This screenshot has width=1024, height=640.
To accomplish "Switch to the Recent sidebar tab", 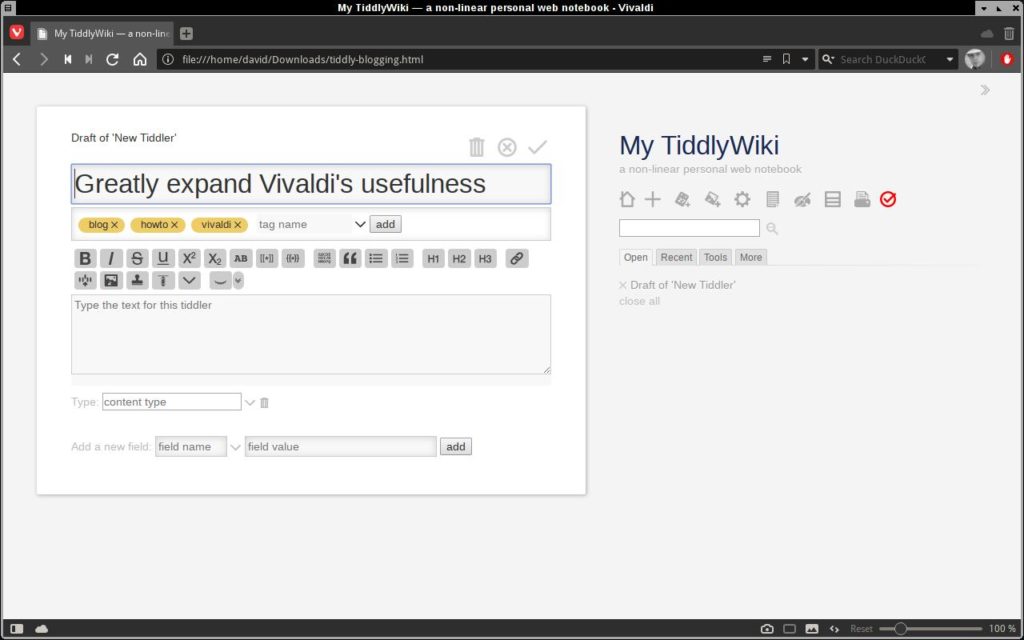I will tap(676, 257).
